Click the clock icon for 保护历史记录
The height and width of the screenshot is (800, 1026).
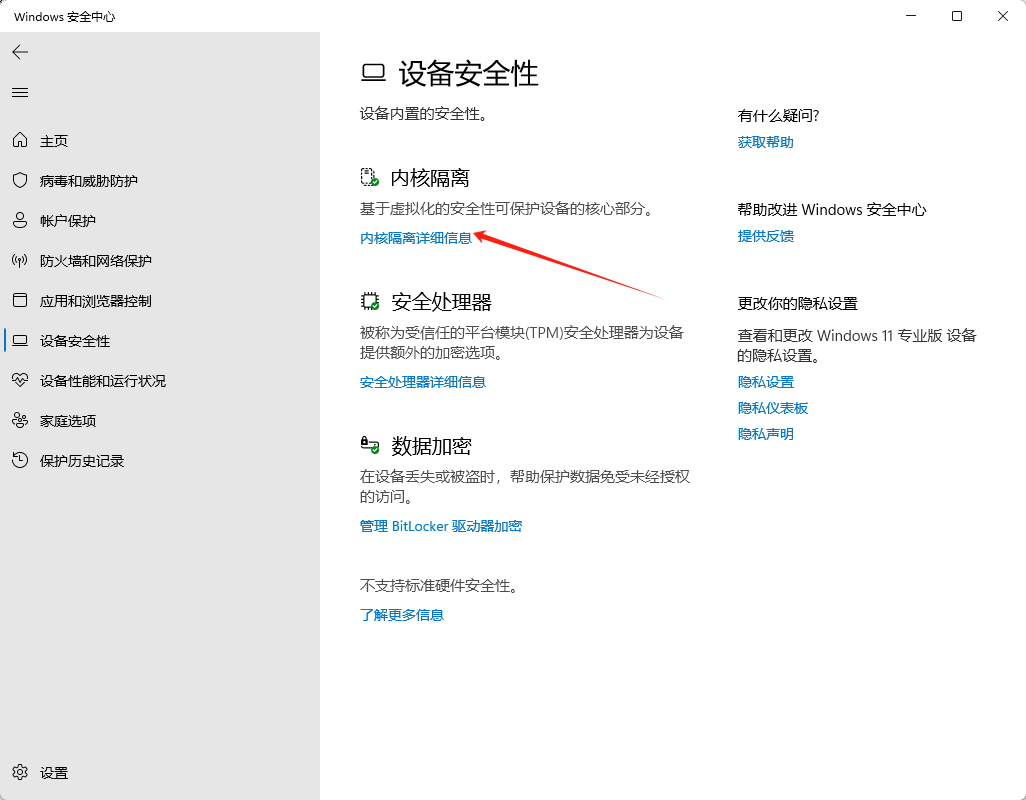click(20, 460)
